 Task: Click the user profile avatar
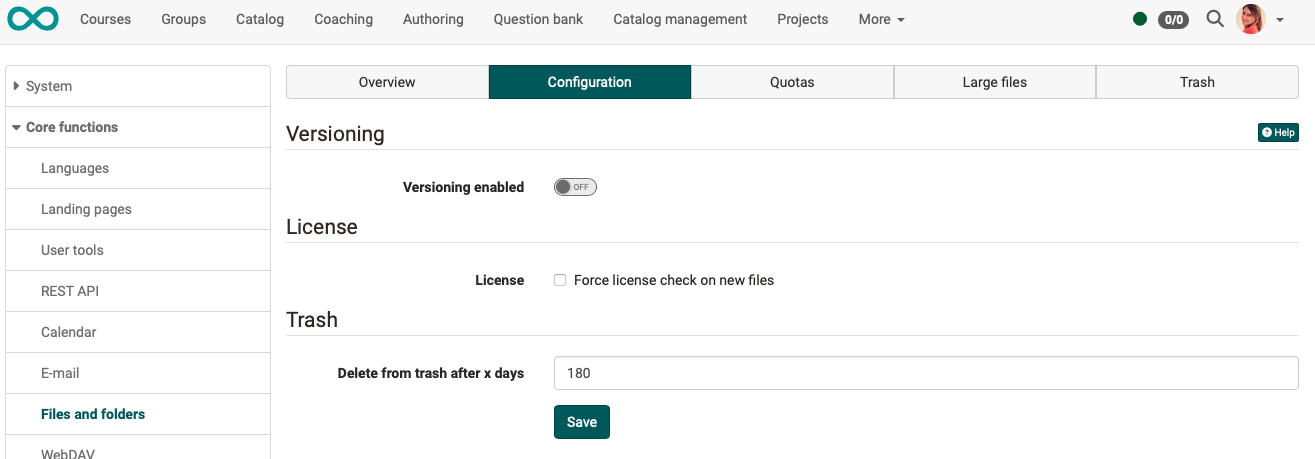point(1250,19)
